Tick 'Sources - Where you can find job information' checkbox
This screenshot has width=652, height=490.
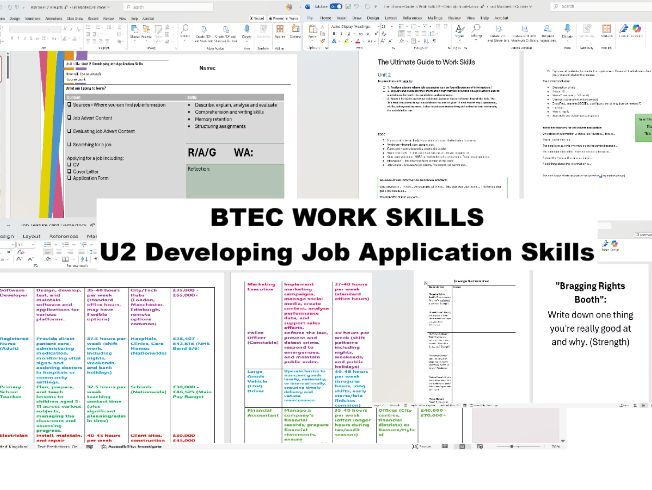[69, 105]
